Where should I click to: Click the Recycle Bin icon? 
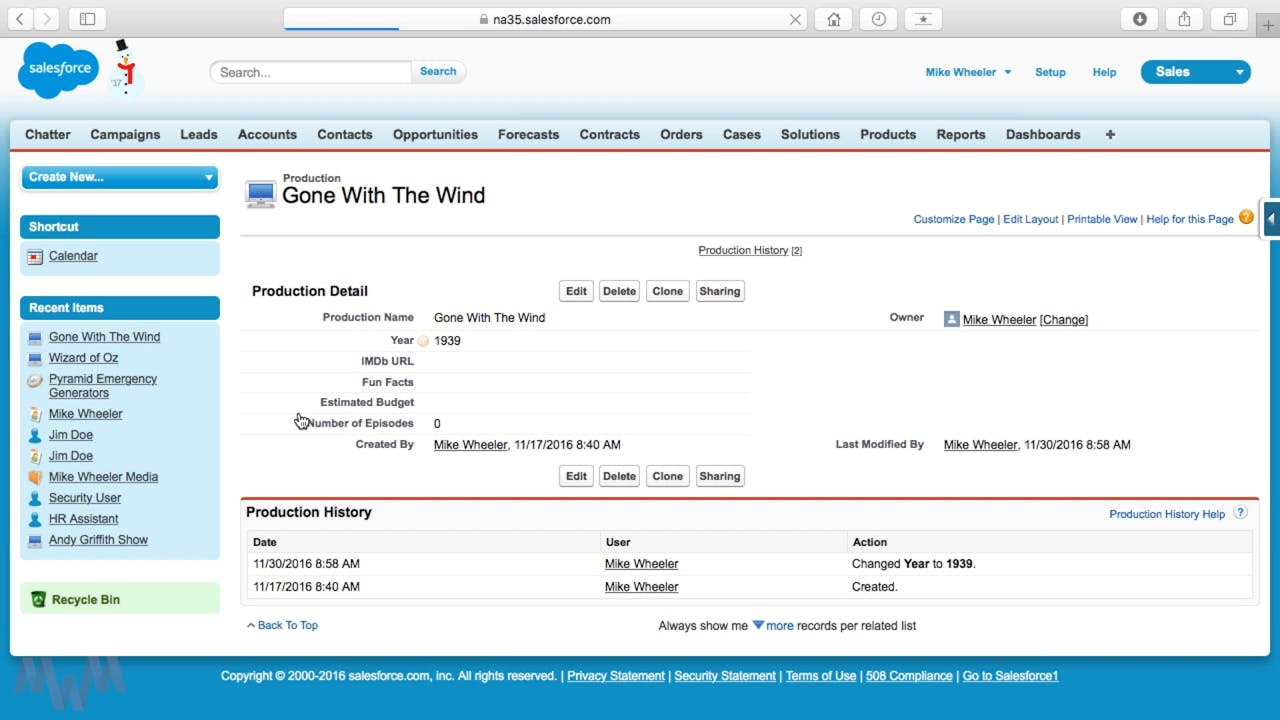pyautogui.click(x=38, y=599)
